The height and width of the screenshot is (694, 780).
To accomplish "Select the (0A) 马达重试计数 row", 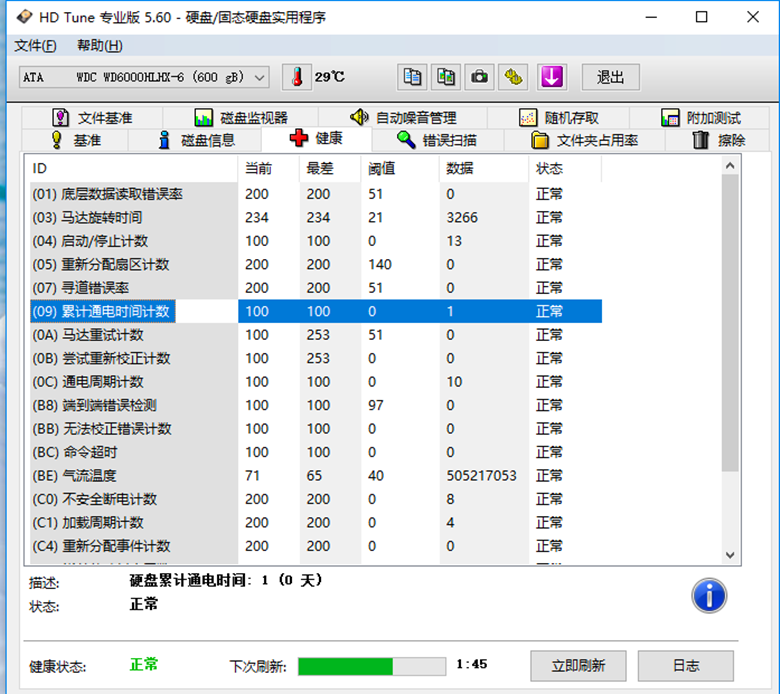I will click(x=316, y=334).
